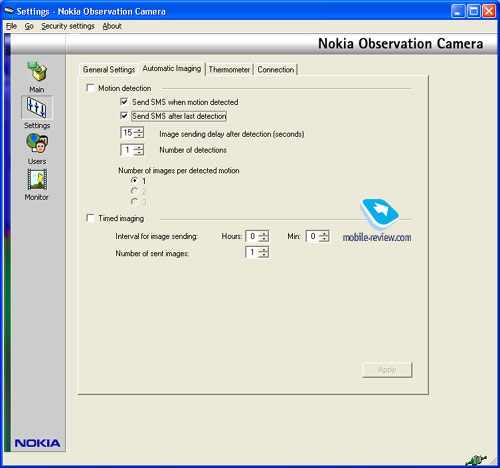Click the 'Number of images per detected motion' label
The width and height of the screenshot is (500, 468).
(x=179, y=170)
